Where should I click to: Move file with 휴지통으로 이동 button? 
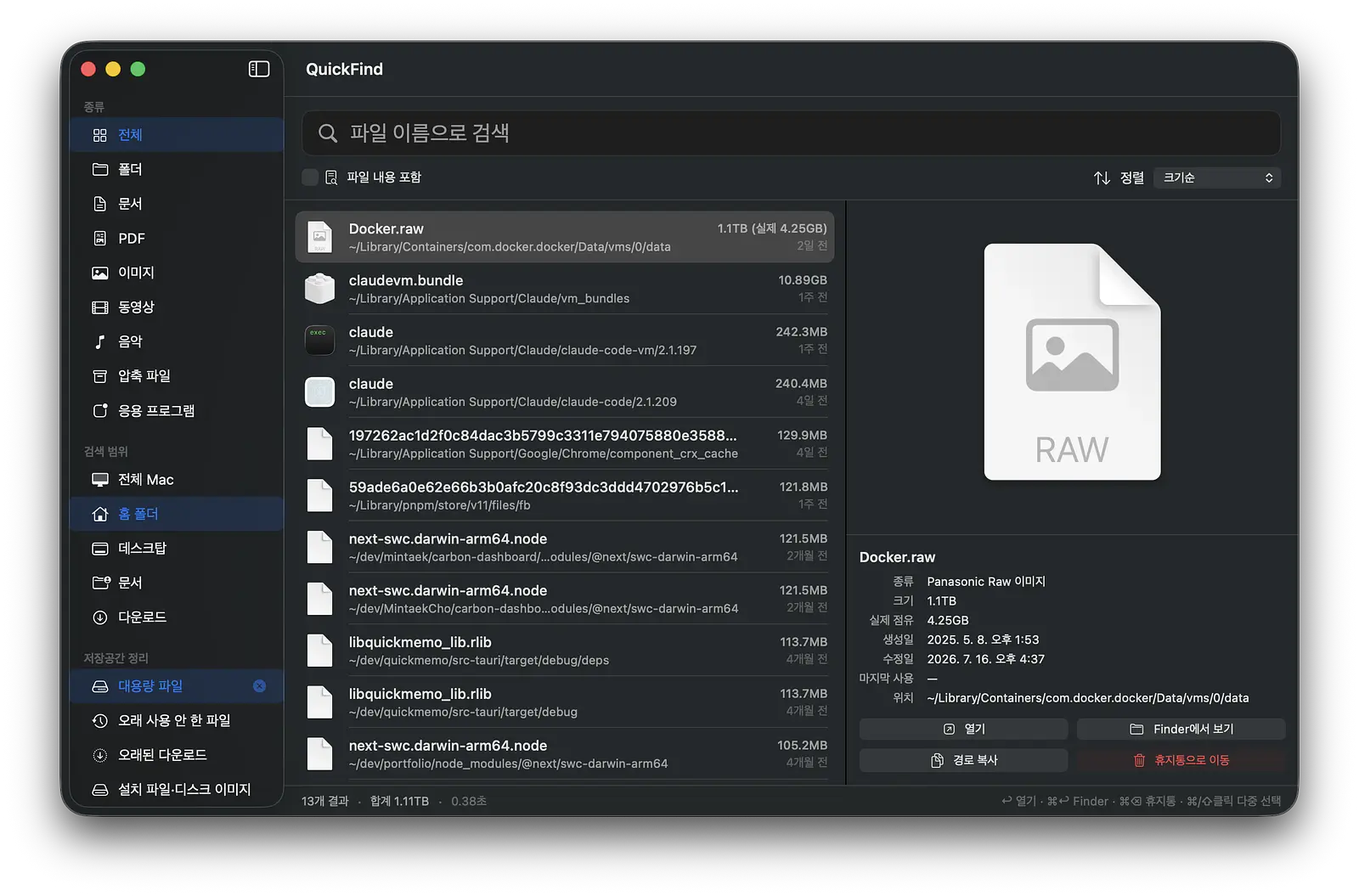1181,760
